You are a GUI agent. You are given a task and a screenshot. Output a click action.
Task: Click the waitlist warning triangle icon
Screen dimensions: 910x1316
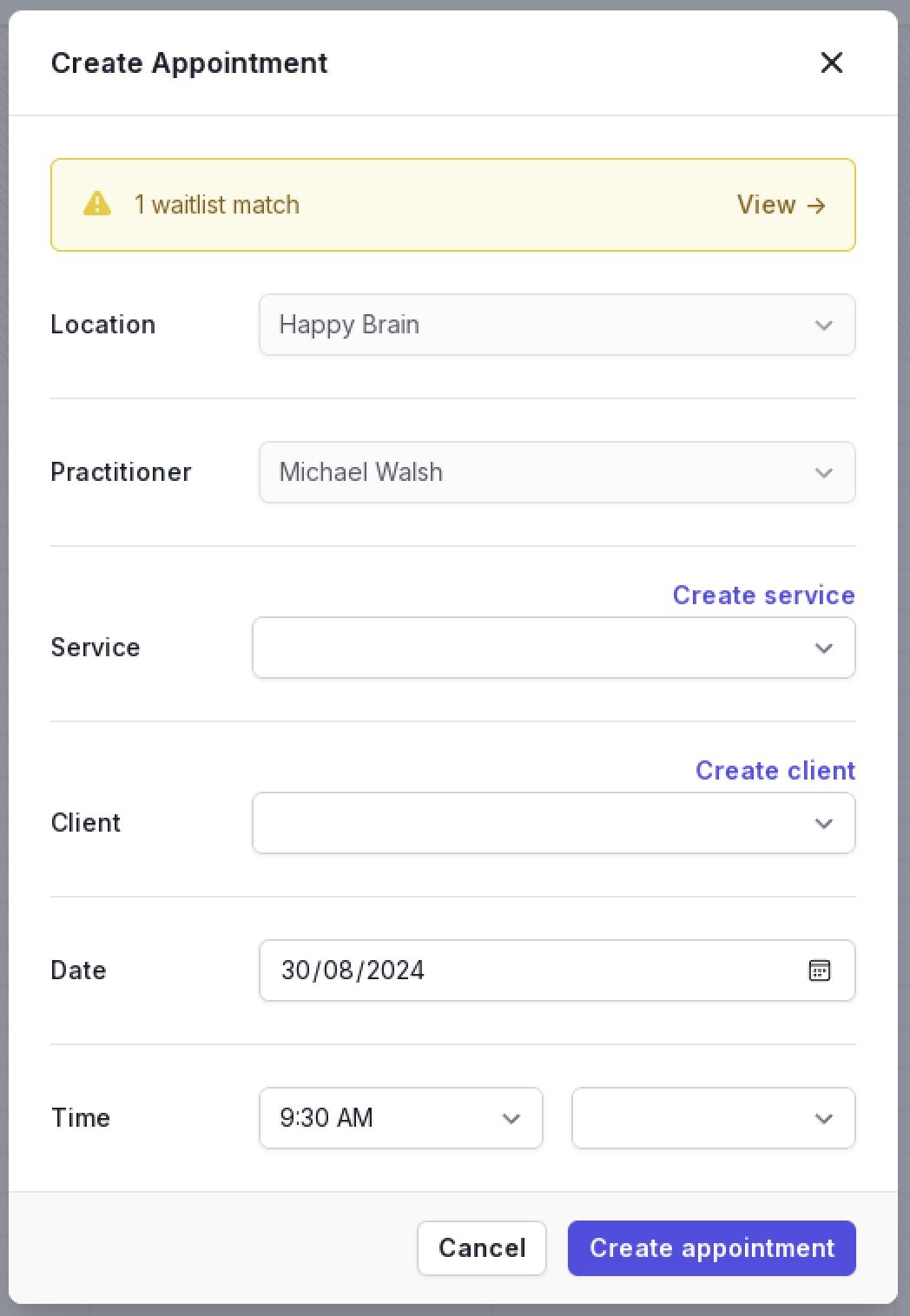click(97, 204)
